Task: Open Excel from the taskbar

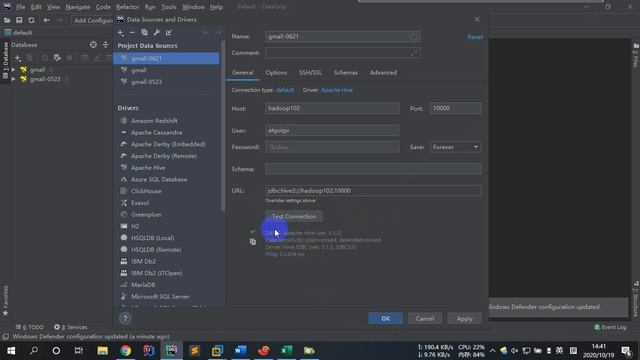Action: point(287,351)
